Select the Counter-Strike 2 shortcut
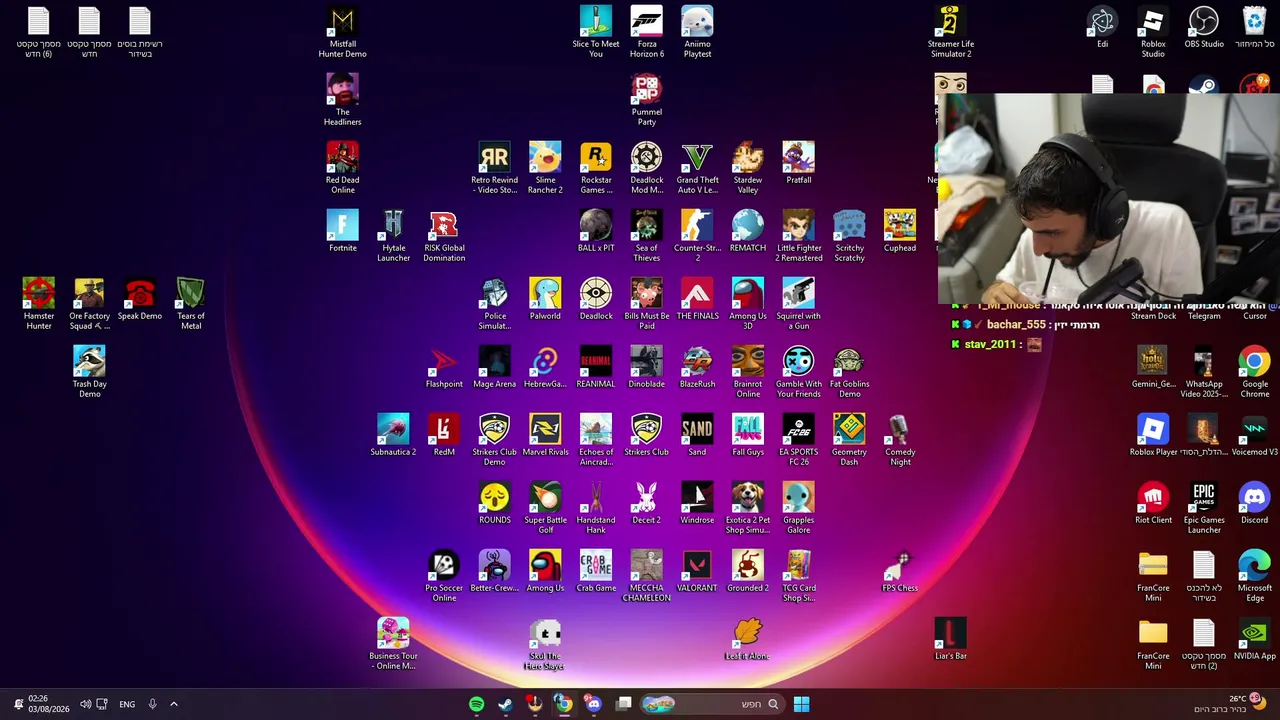This screenshot has width=1280, height=720. click(x=697, y=237)
